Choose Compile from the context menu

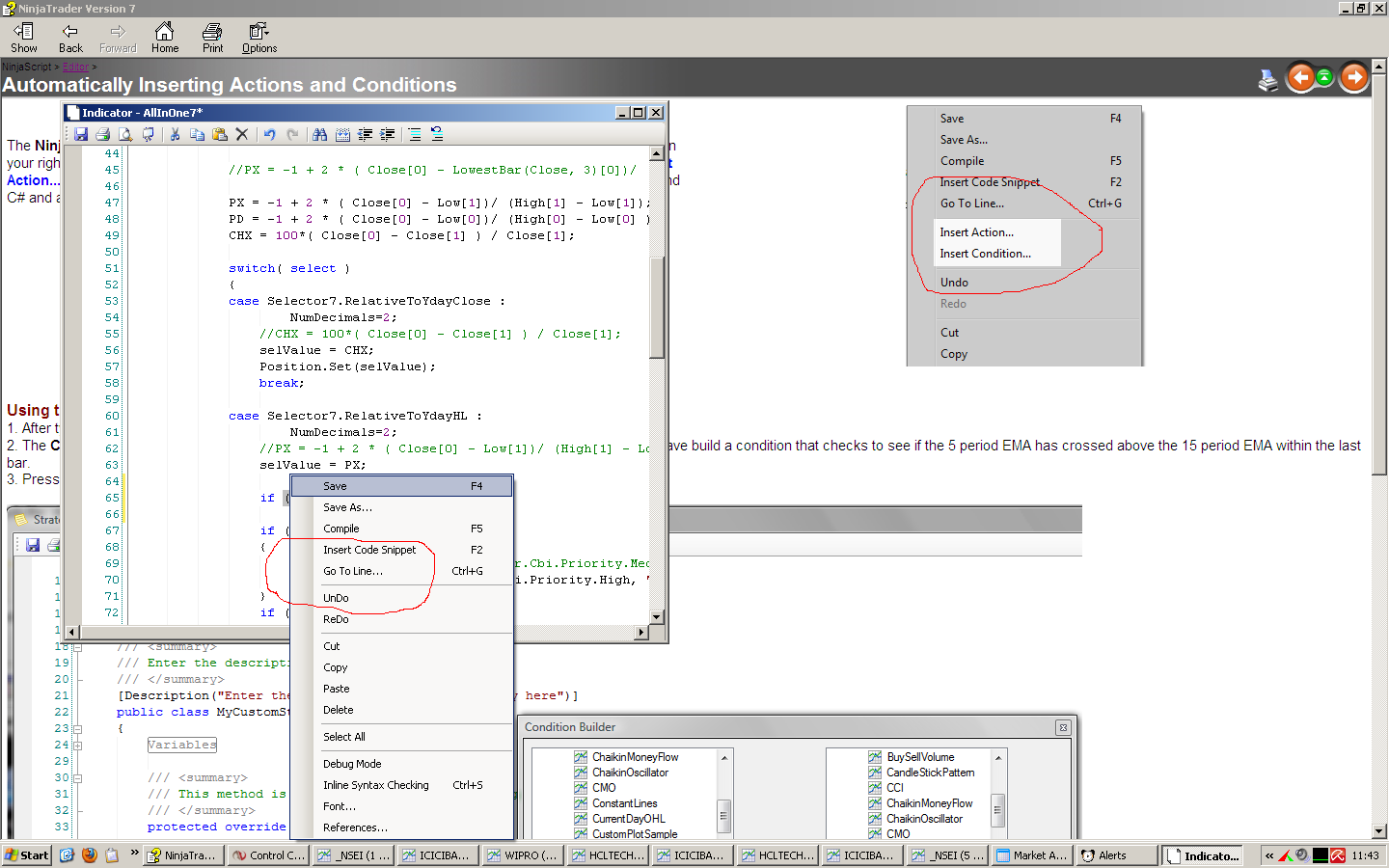click(x=341, y=529)
